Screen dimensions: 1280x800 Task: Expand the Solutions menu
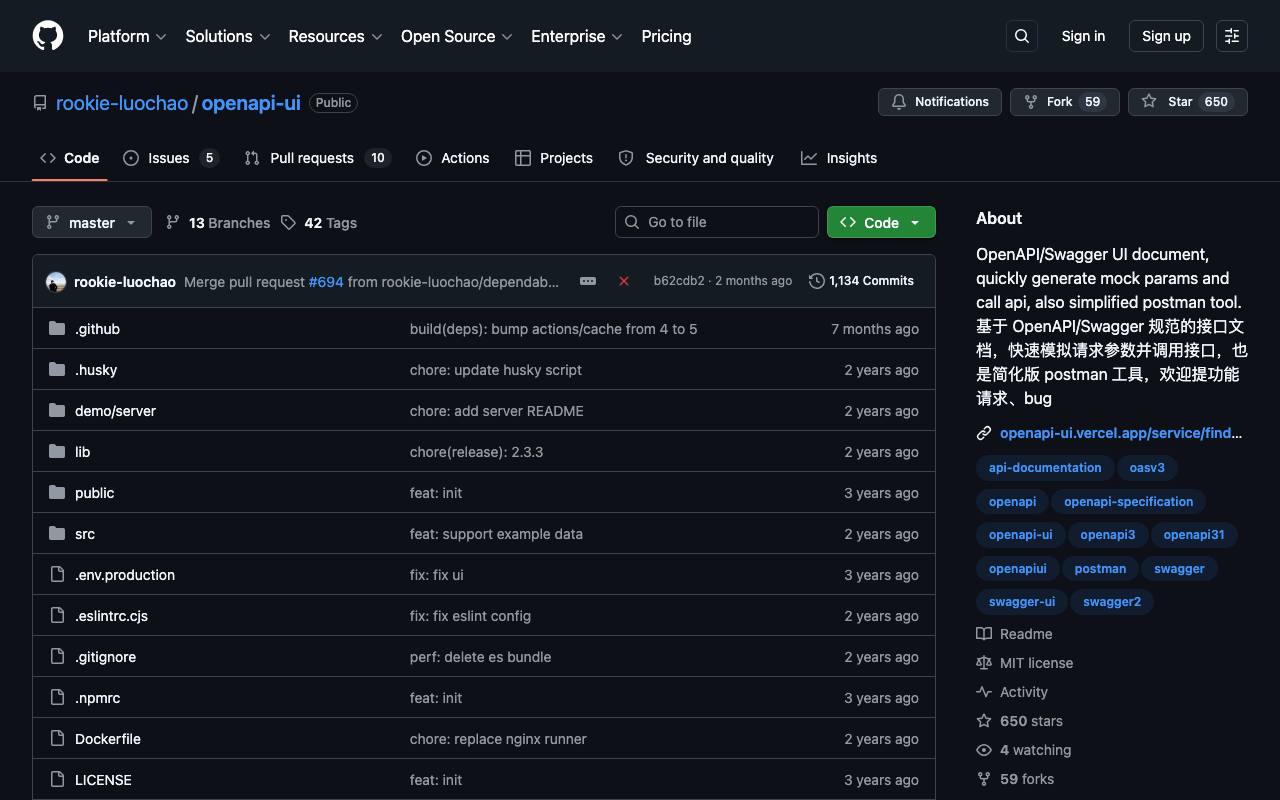tap(228, 36)
